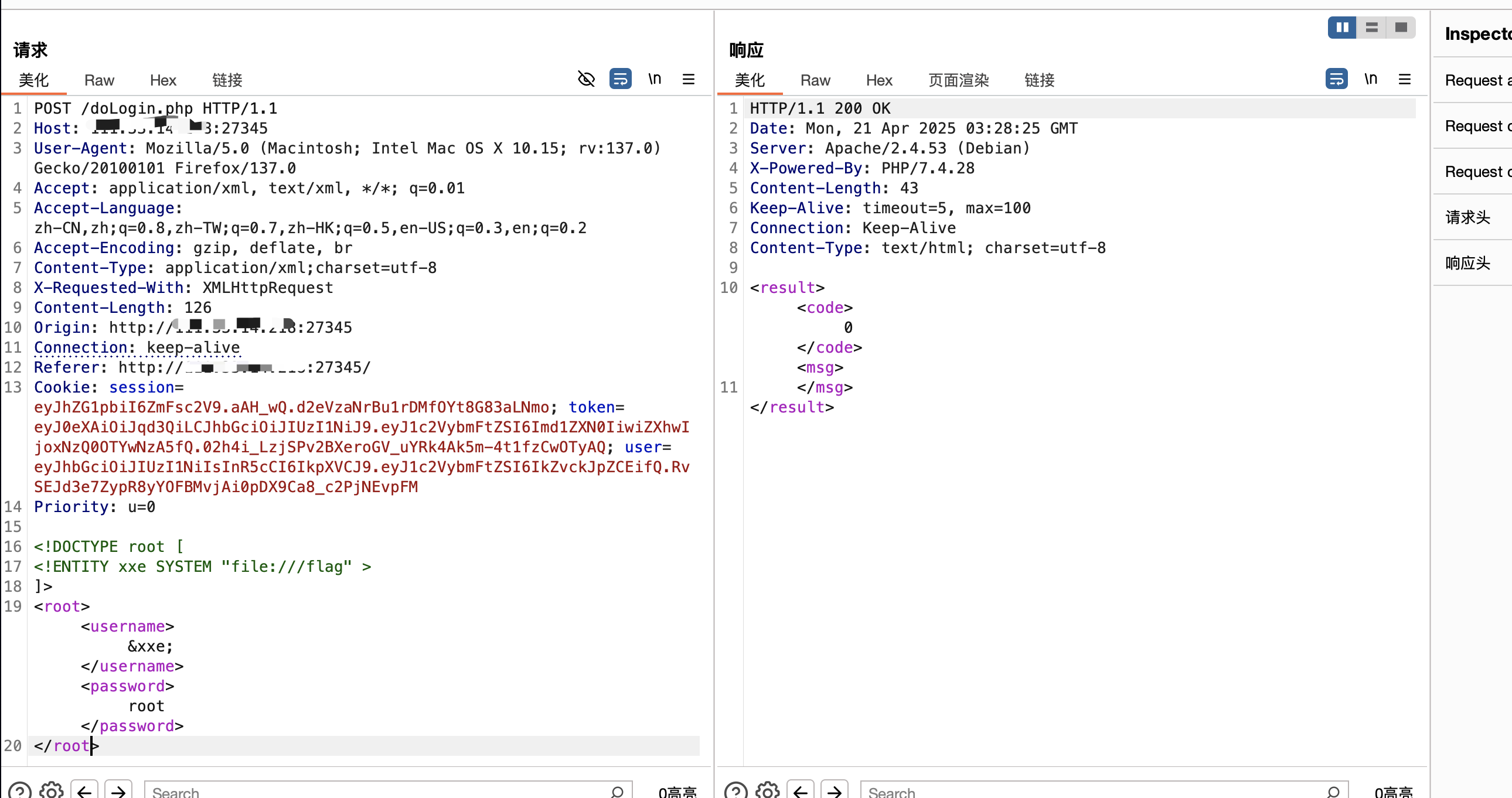Open Hex tab in response panel
1512x798 pixels.
tap(878, 80)
